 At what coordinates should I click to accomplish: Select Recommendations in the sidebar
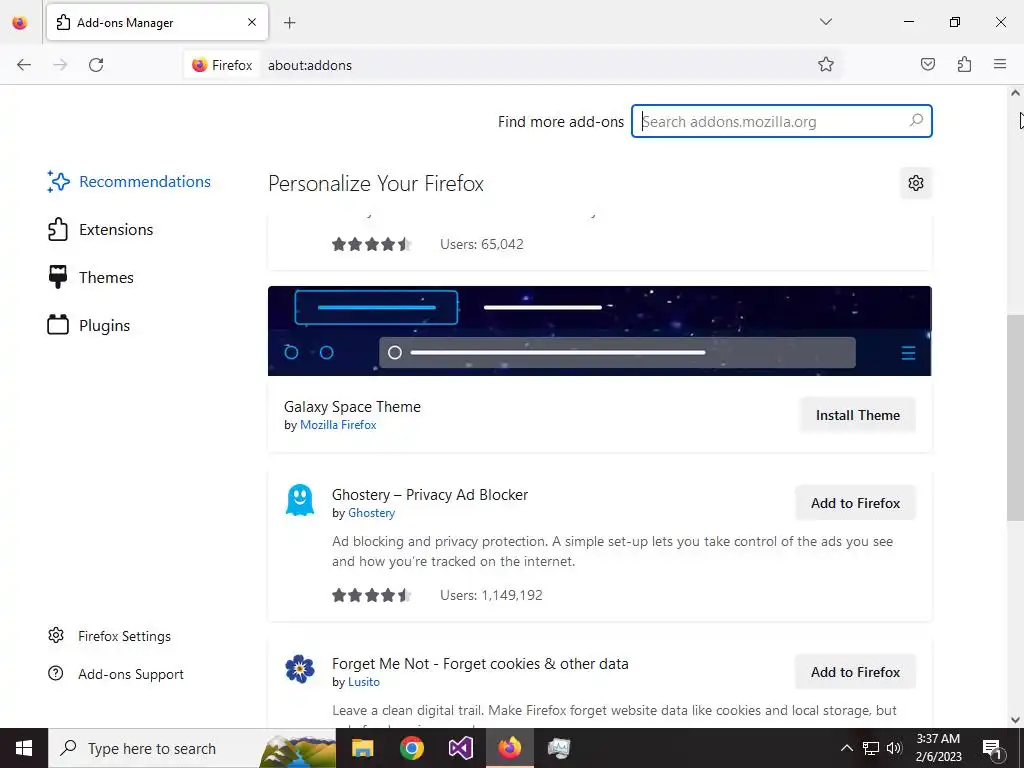tap(129, 182)
